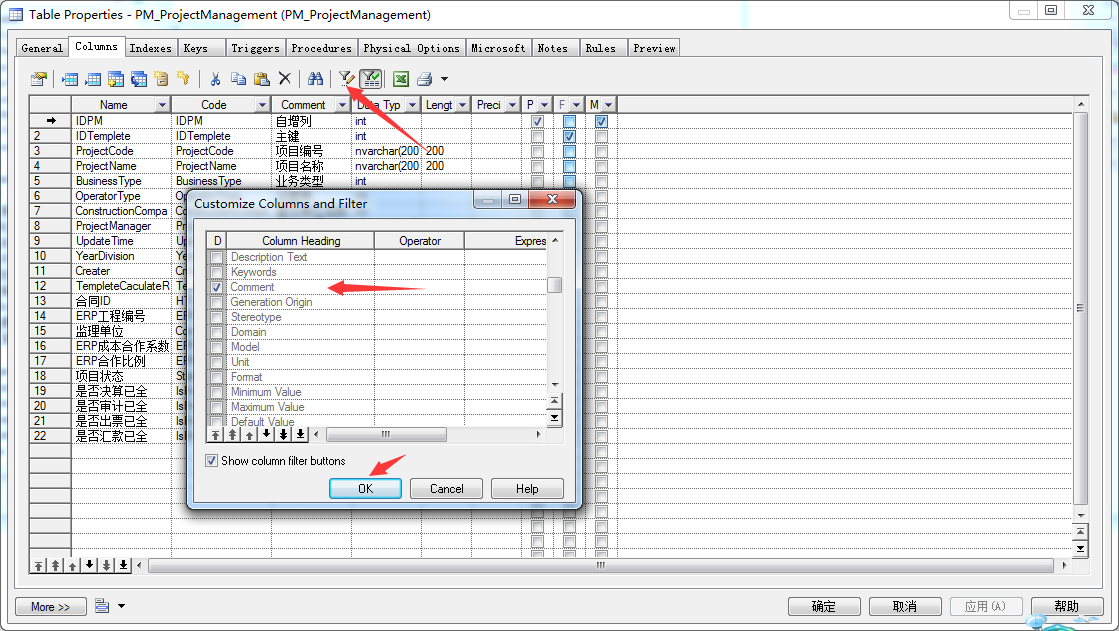Cut selection with the scissors icon
The image size is (1119, 631).
216,79
